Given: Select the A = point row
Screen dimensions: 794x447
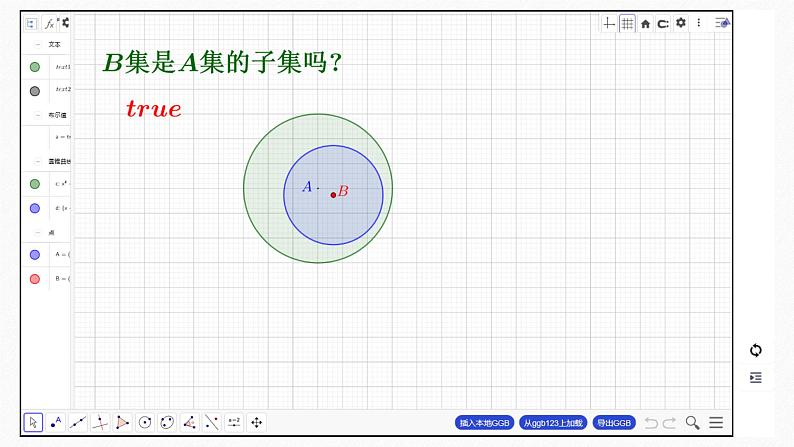Looking at the screenshot, I should click(x=61, y=255).
